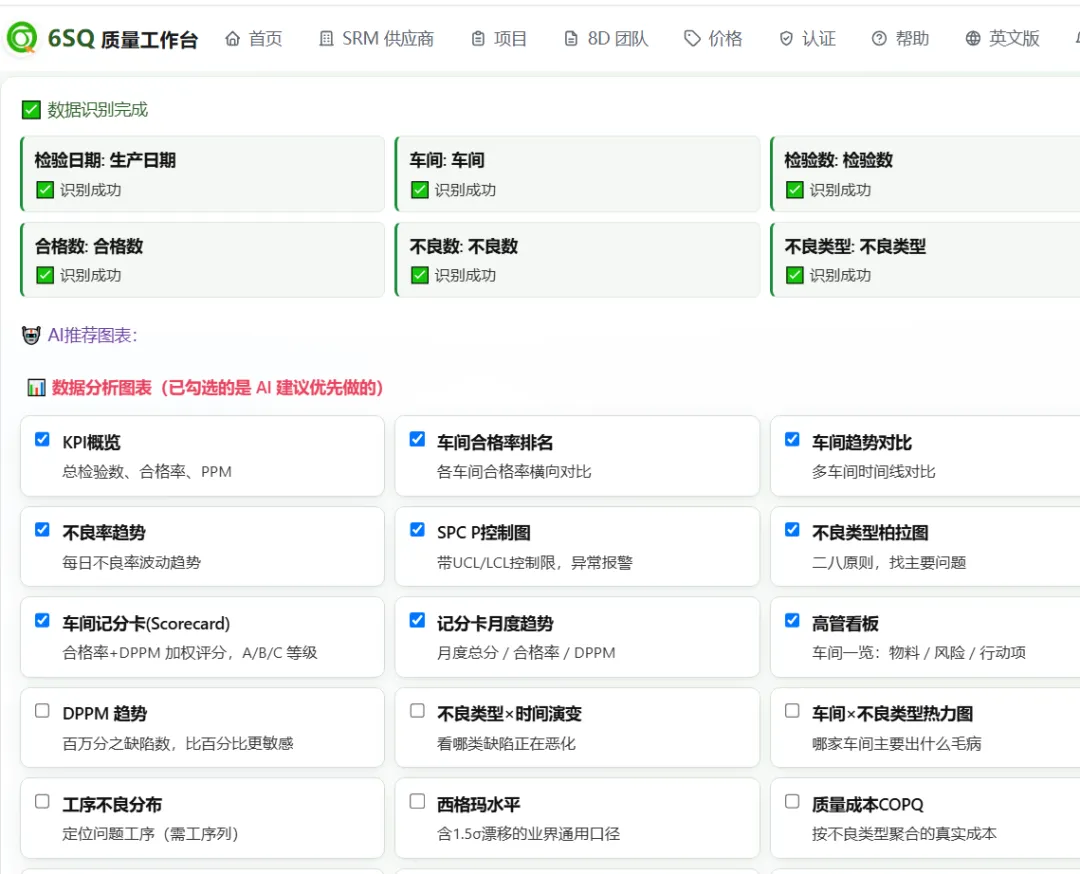Click the globe icon beside 英文版
1080x874 pixels.
[973, 39]
